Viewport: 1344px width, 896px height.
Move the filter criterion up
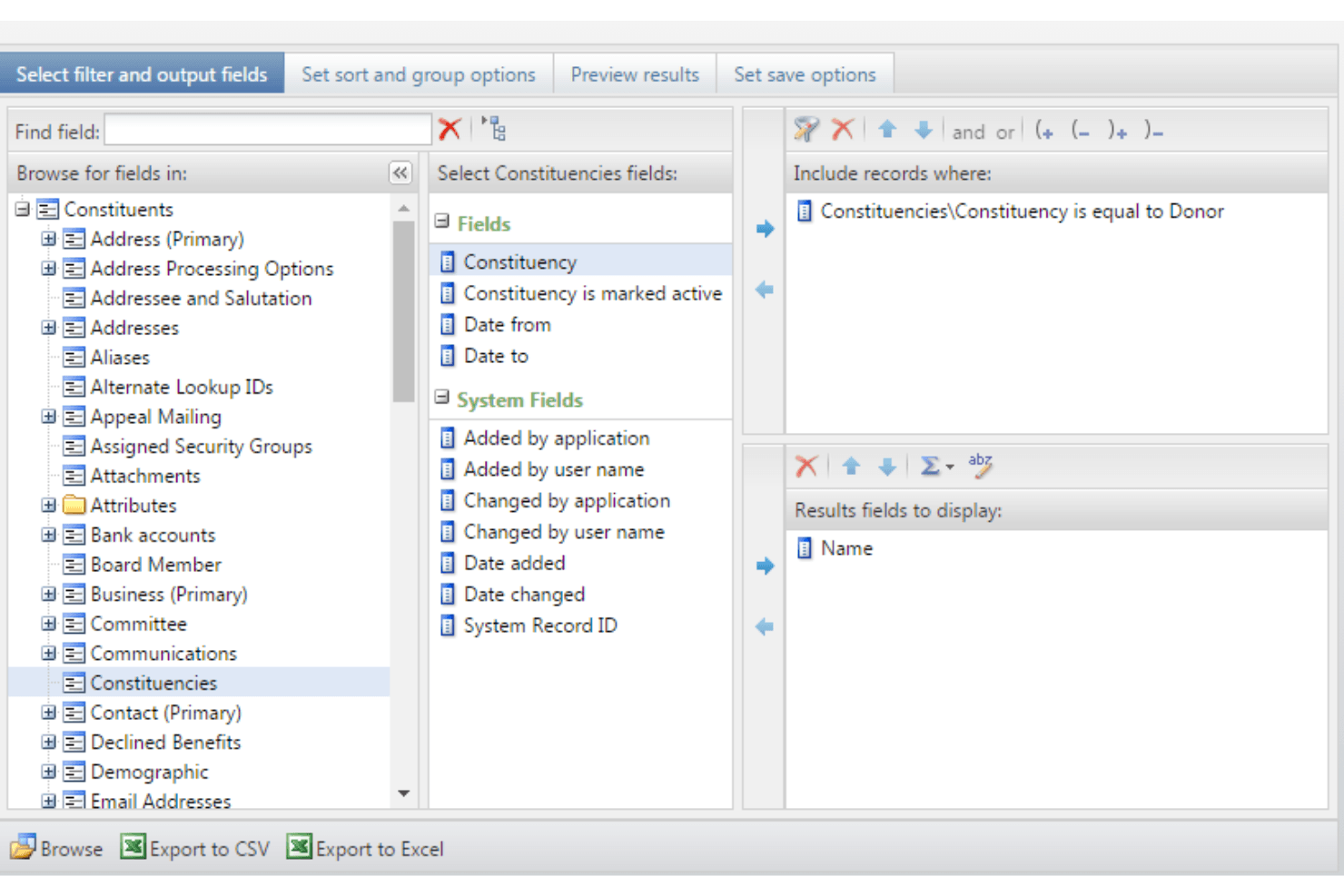(x=887, y=130)
